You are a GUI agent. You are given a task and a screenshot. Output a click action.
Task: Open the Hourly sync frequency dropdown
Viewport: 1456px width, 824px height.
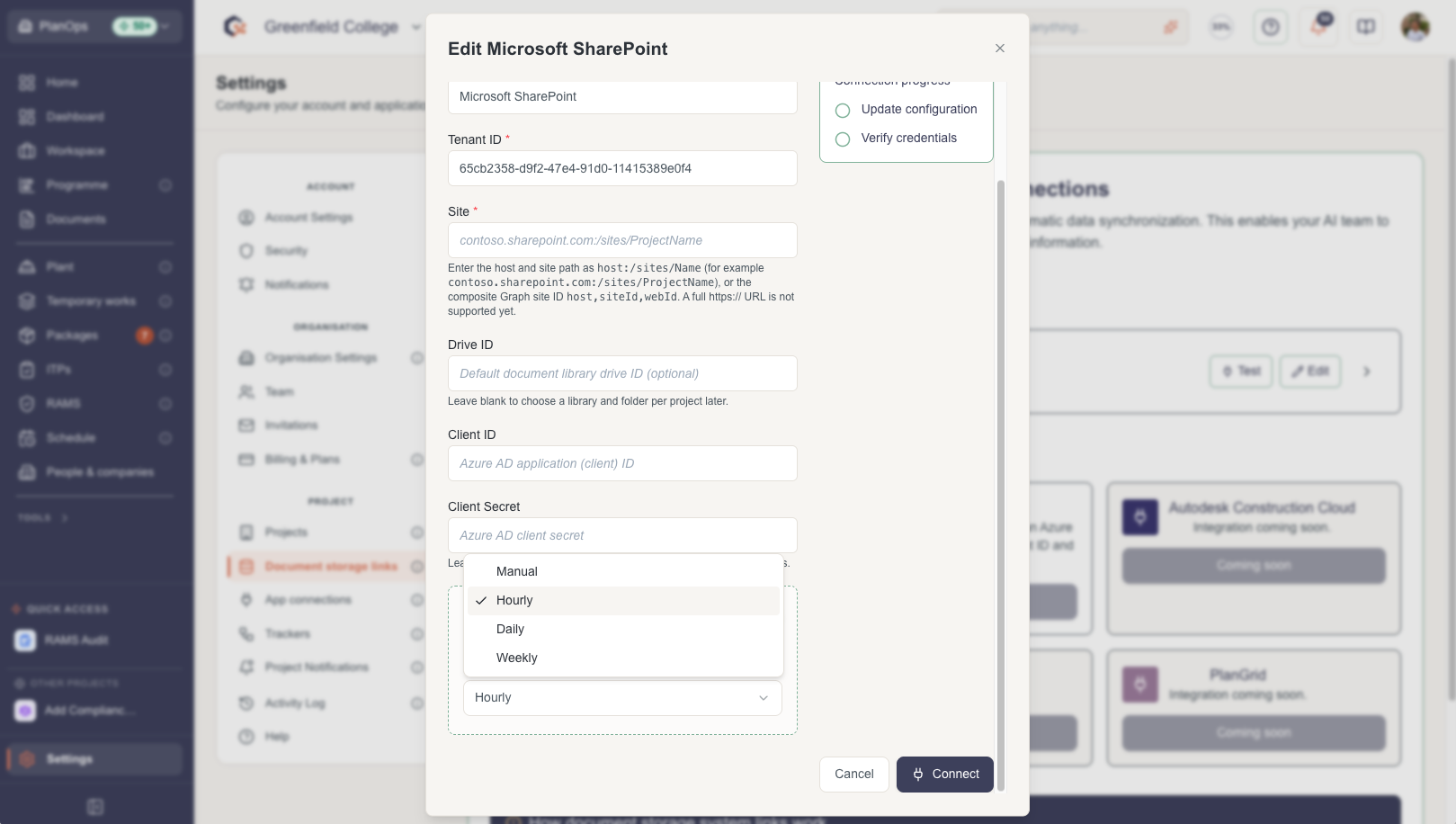coord(622,698)
